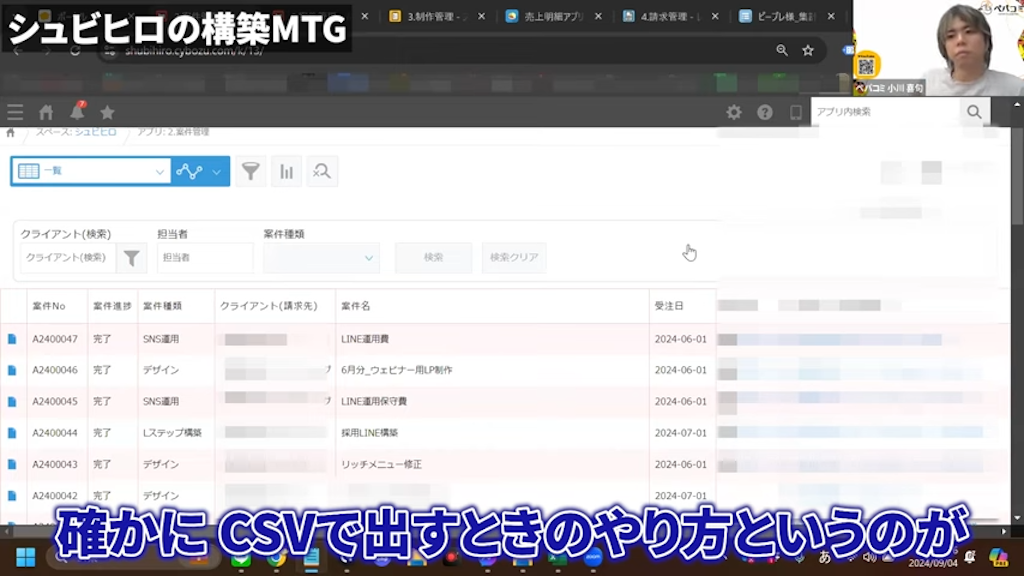Click inside the 担当者 input field

(x=205, y=257)
